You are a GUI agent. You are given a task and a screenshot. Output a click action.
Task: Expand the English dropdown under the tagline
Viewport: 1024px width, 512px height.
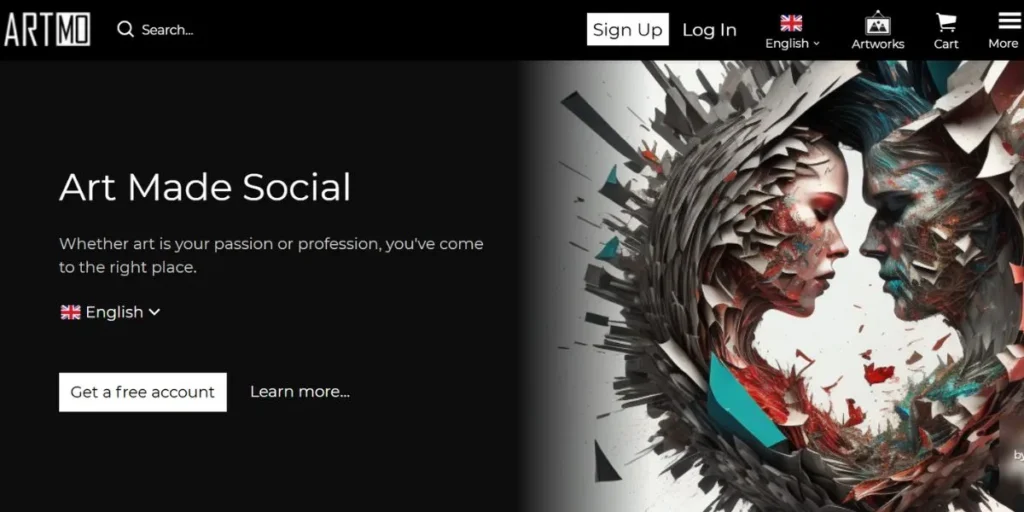tap(110, 312)
